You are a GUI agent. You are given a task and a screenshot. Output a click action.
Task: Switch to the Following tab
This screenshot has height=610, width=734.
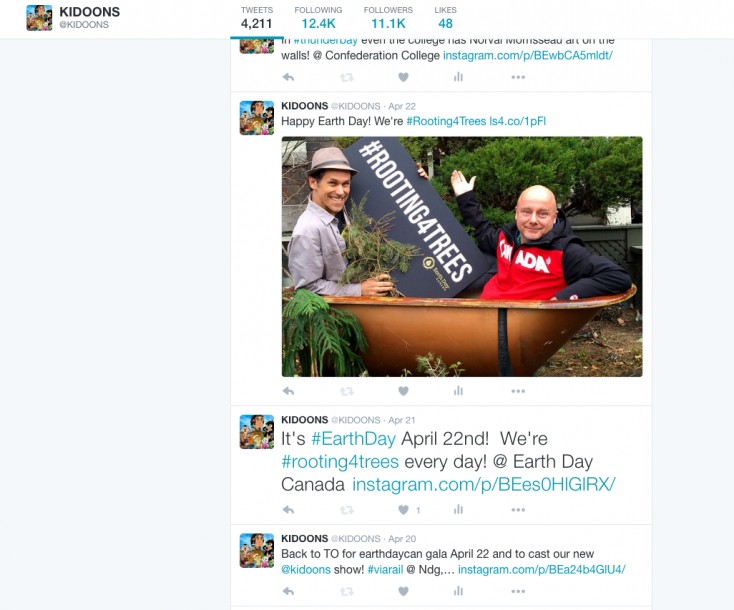318,18
